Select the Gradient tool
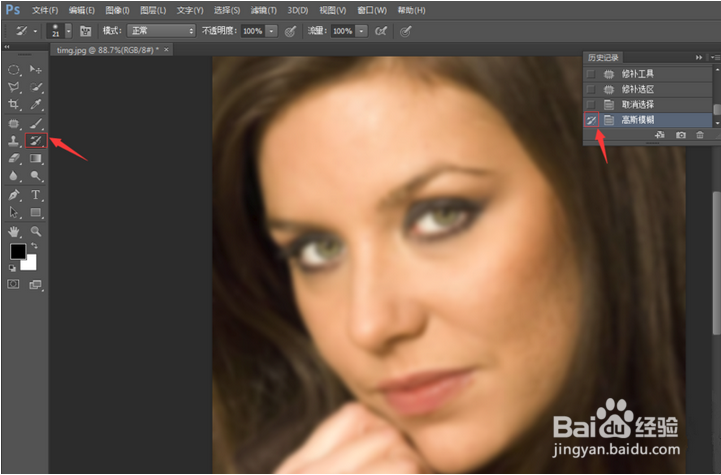Image resolution: width=721 pixels, height=475 pixels. click(x=35, y=158)
